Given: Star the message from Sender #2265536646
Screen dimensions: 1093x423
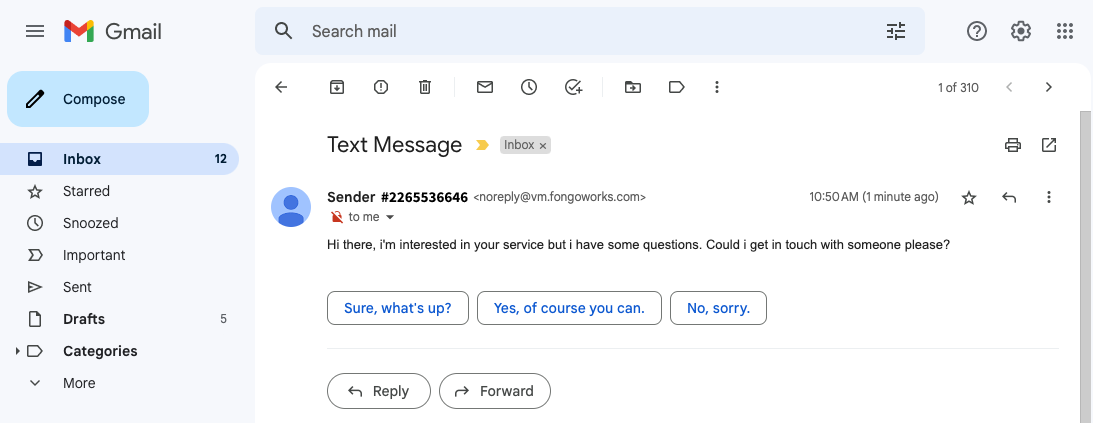Looking at the screenshot, I should [969, 198].
